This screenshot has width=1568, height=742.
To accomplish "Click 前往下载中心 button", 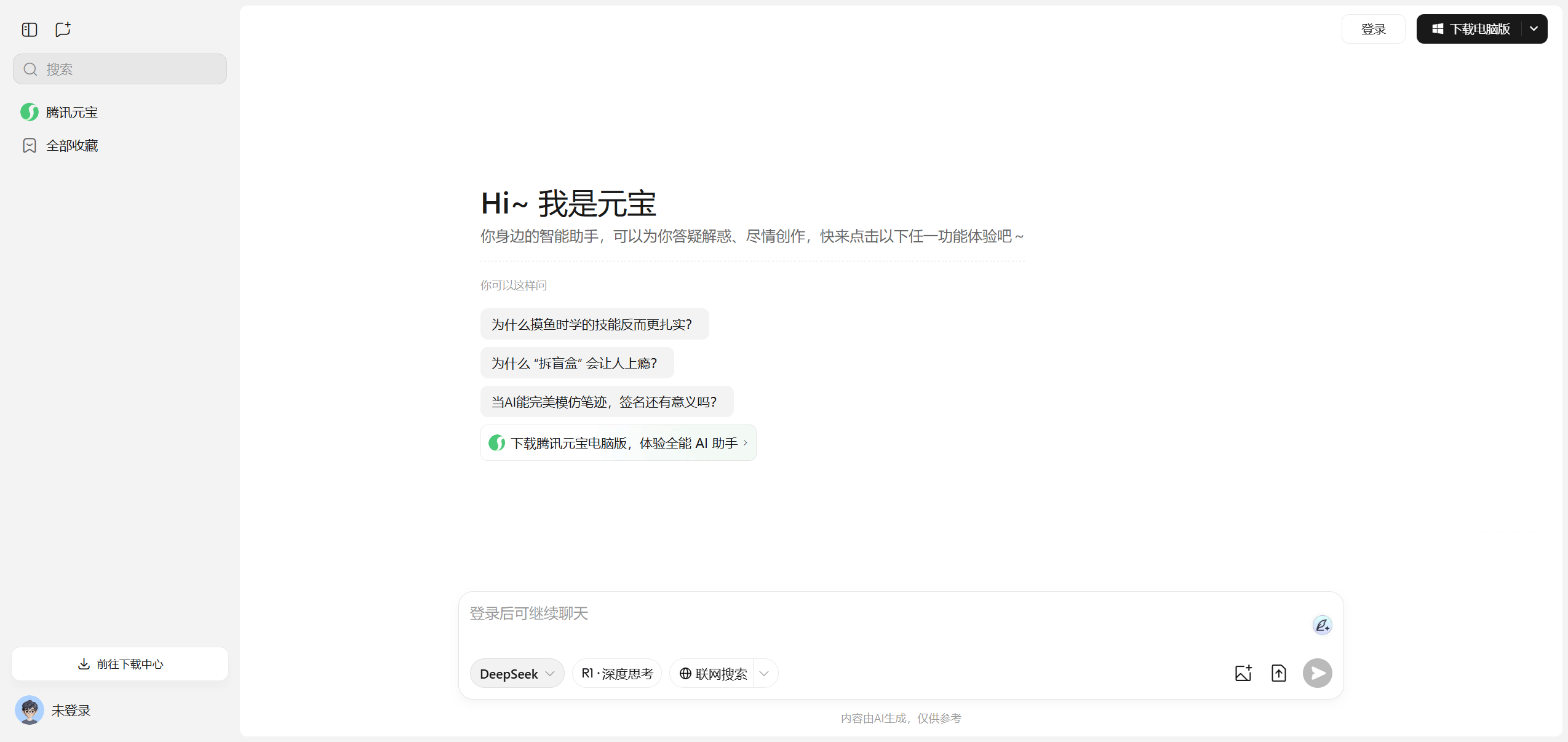I will [x=120, y=664].
